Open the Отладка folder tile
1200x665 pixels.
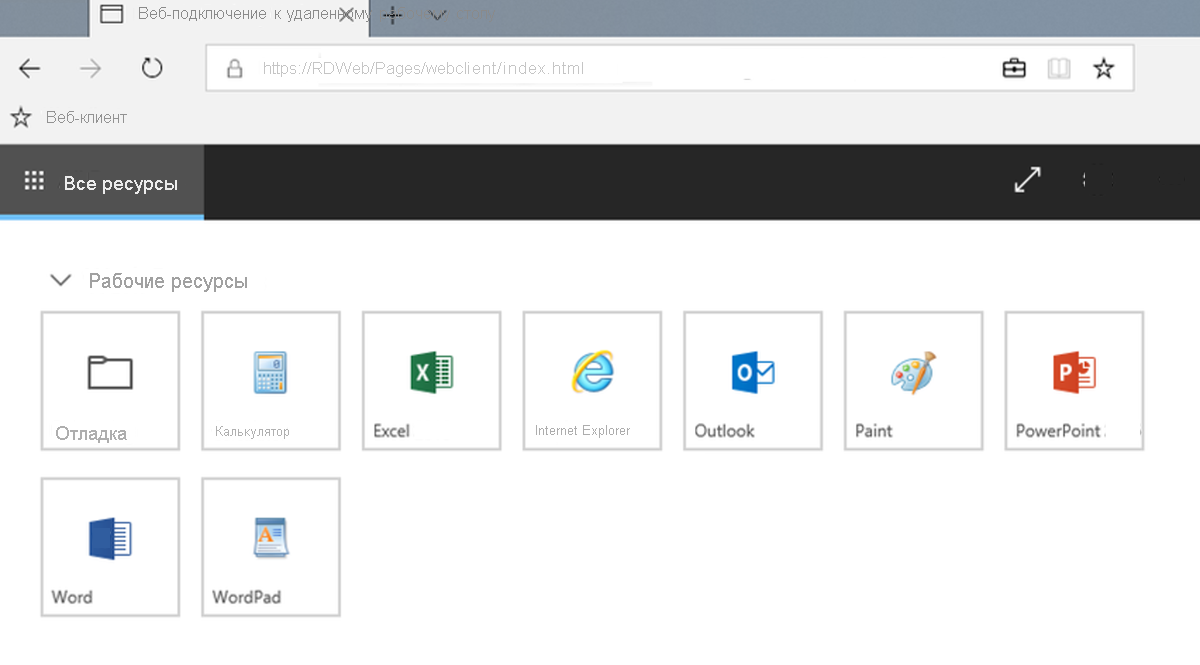tap(110, 381)
